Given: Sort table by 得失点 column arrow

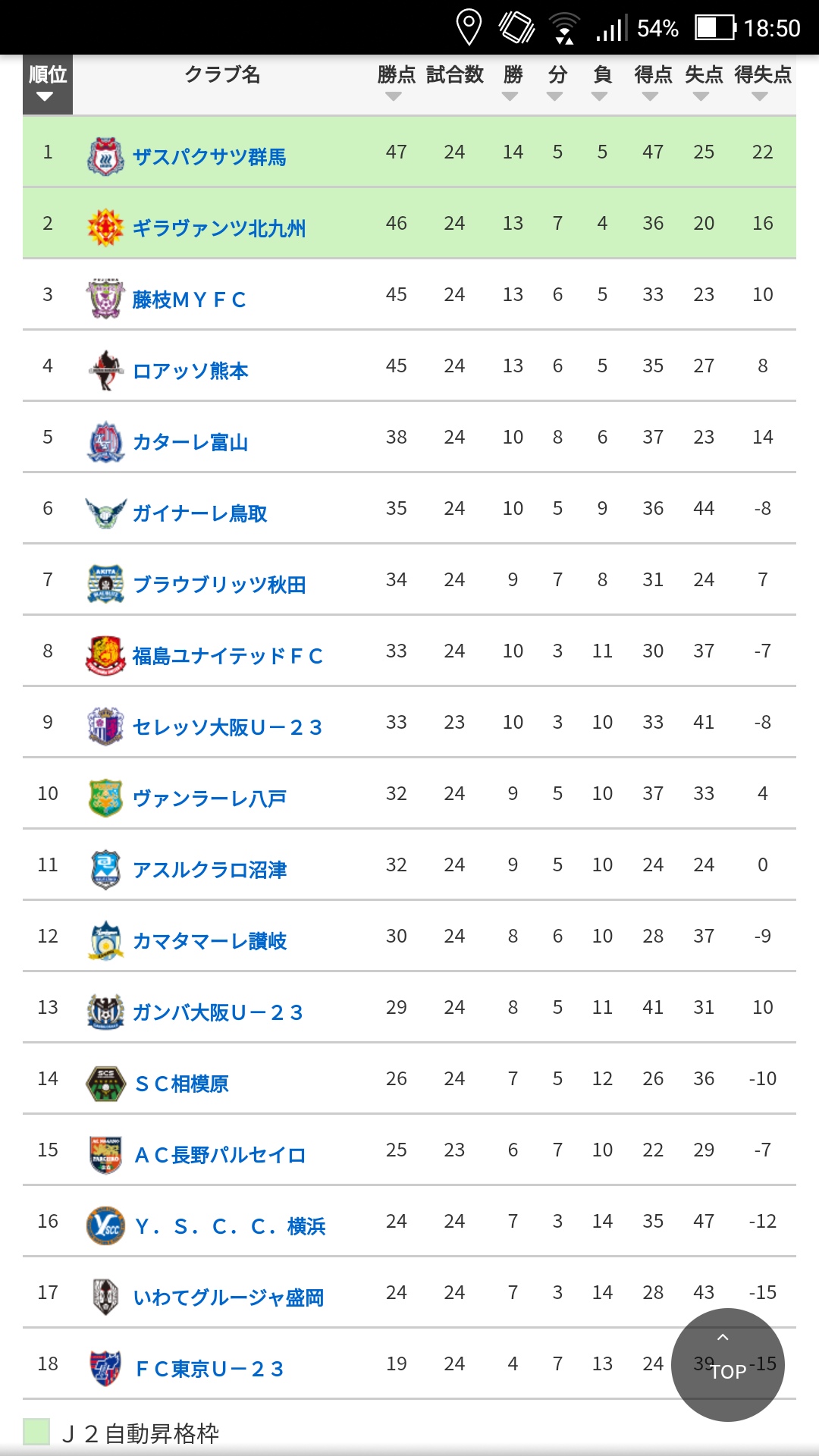Looking at the screenshot, I should pos(760,96).
